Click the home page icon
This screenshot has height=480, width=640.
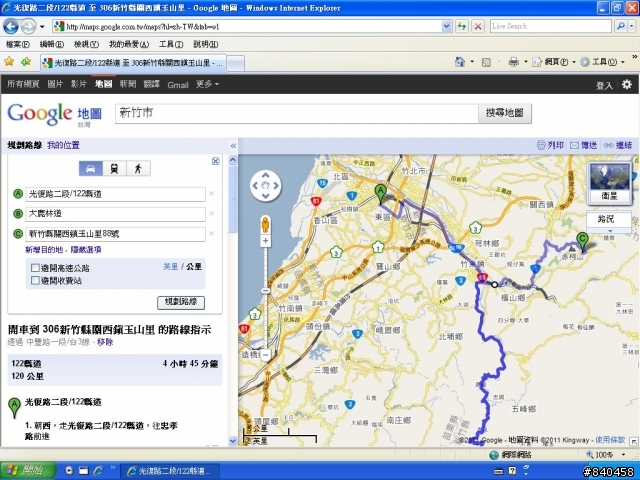[x=460, y=62]
